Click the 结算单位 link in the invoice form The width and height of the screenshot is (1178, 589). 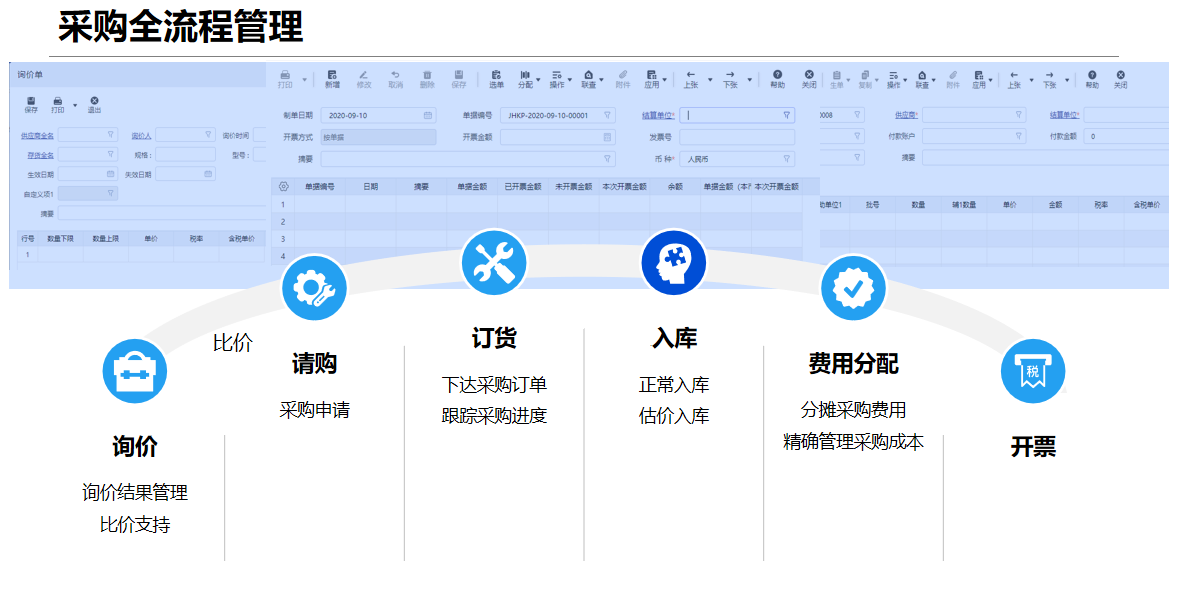point(657,116)
